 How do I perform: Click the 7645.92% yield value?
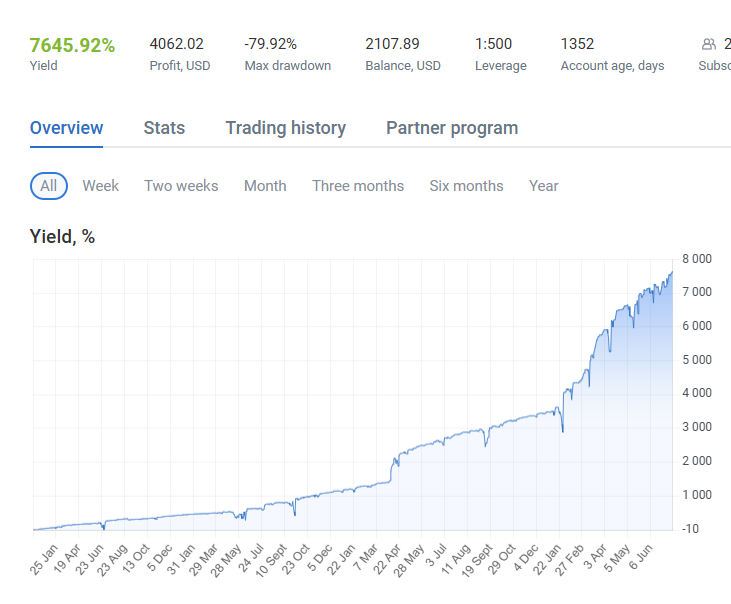tap(72, 45)
